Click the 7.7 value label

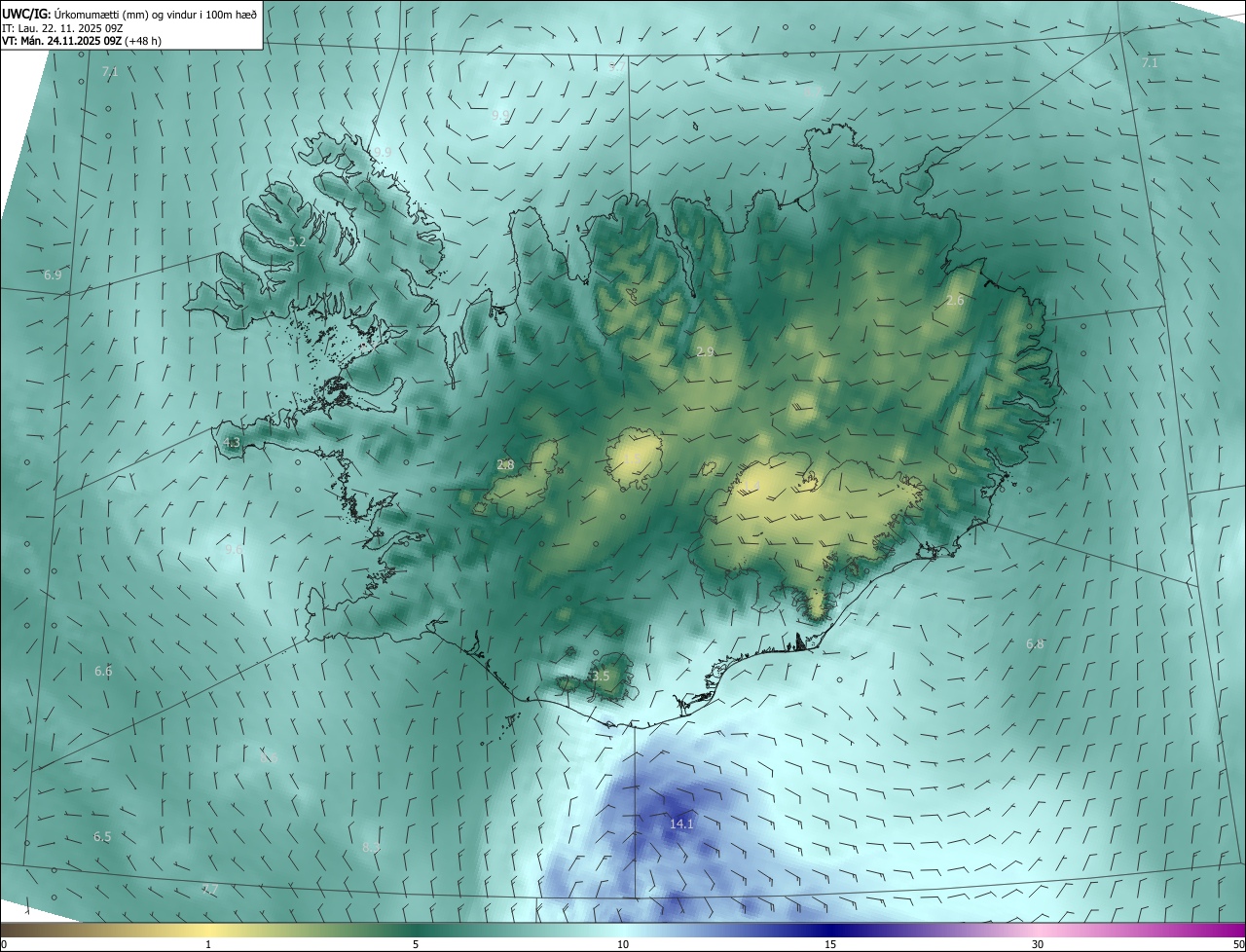210,890
